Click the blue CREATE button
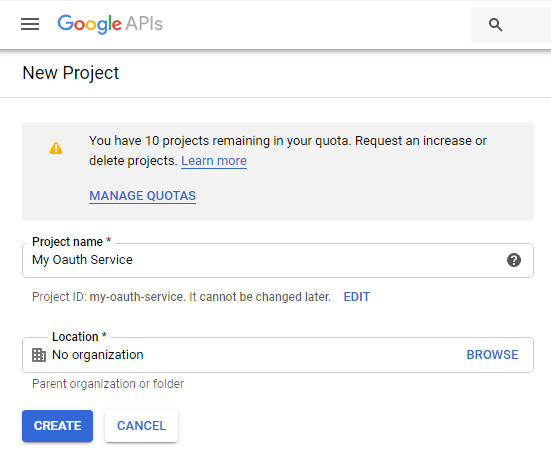 [x=57, y=426]
